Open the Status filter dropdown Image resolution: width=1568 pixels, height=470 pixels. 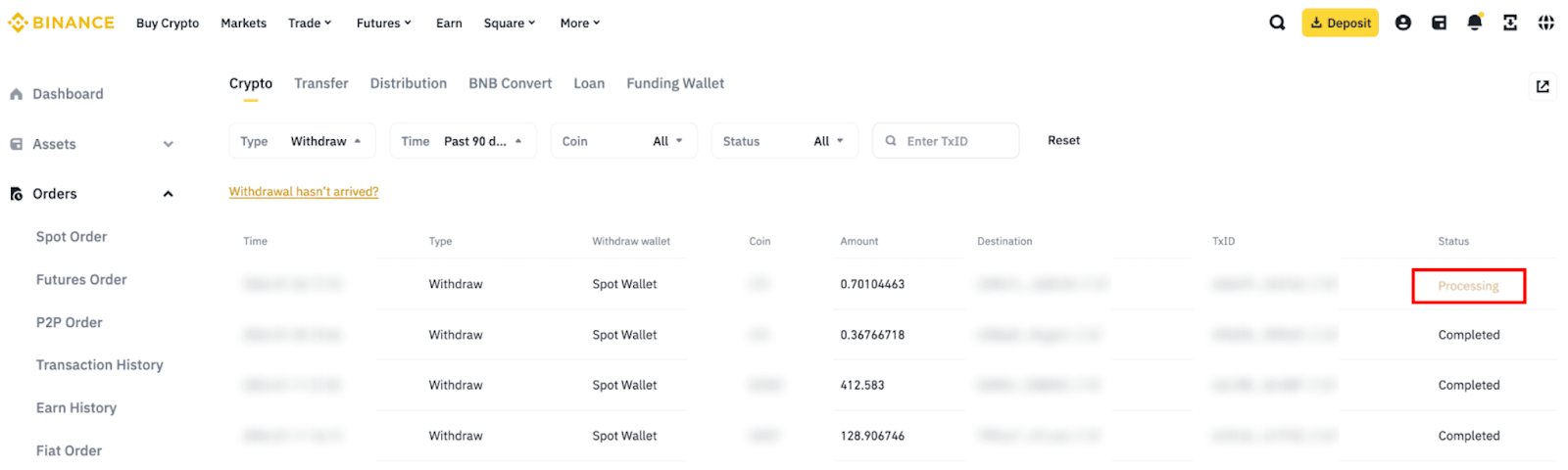click(x=784, y=141)
